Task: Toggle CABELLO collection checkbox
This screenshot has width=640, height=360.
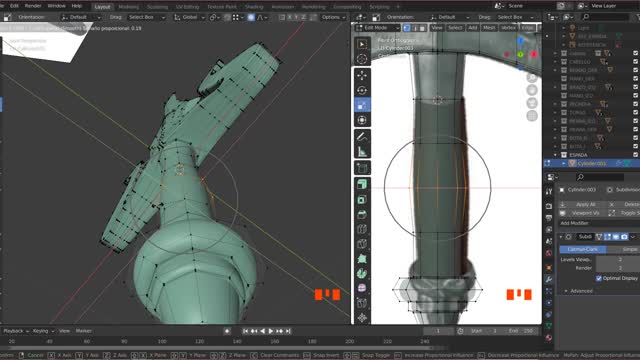Action: (636, 62)
